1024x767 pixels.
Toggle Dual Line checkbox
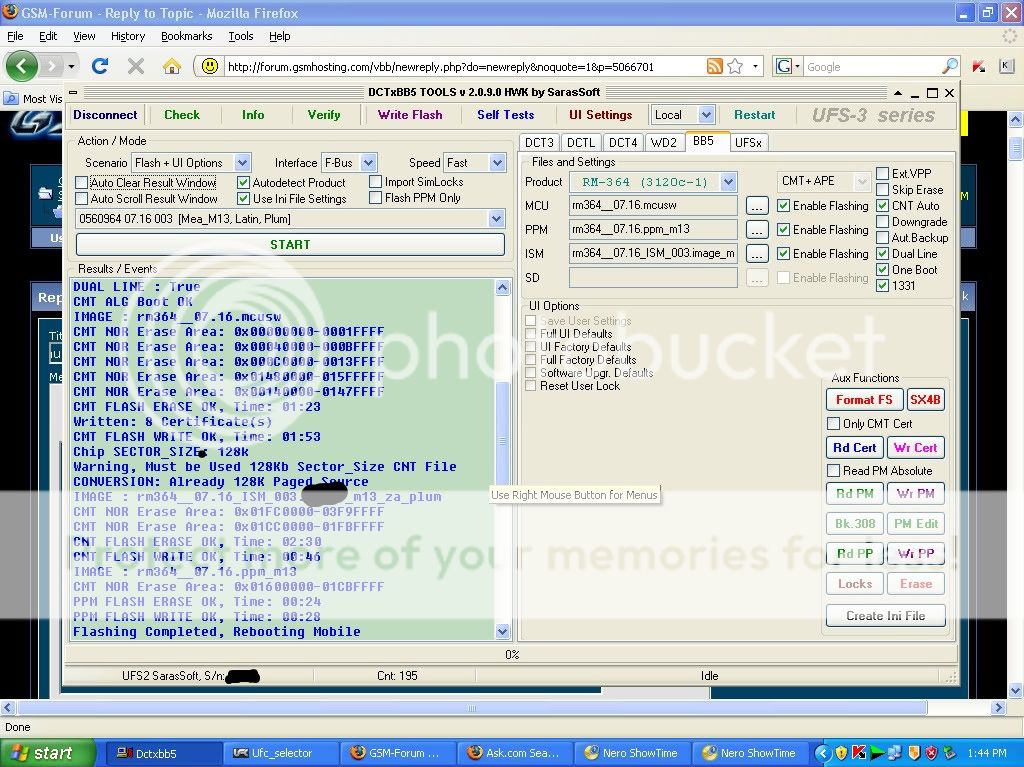[x=882, y=253]
